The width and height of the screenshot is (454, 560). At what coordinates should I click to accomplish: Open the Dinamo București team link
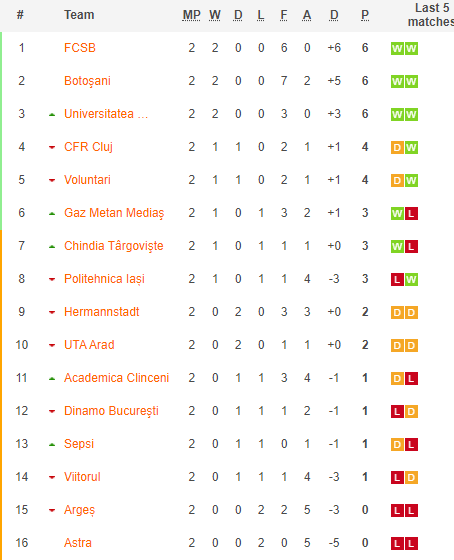point(111,411)
